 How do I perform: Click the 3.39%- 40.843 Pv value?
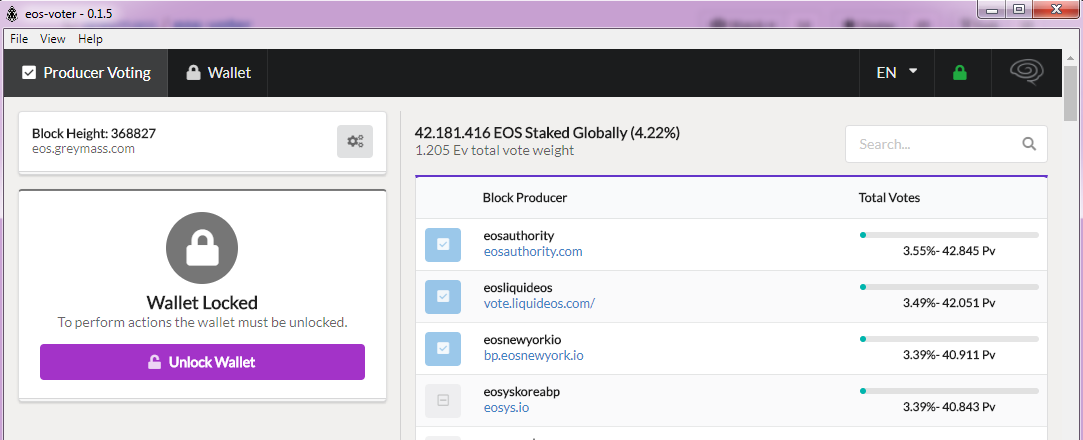pyautogui.click(x=949, y=407)
